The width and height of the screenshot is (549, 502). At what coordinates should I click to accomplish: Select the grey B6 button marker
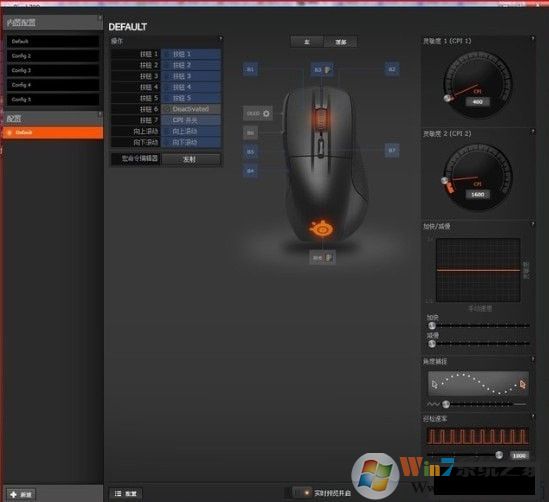coord(250,133)
